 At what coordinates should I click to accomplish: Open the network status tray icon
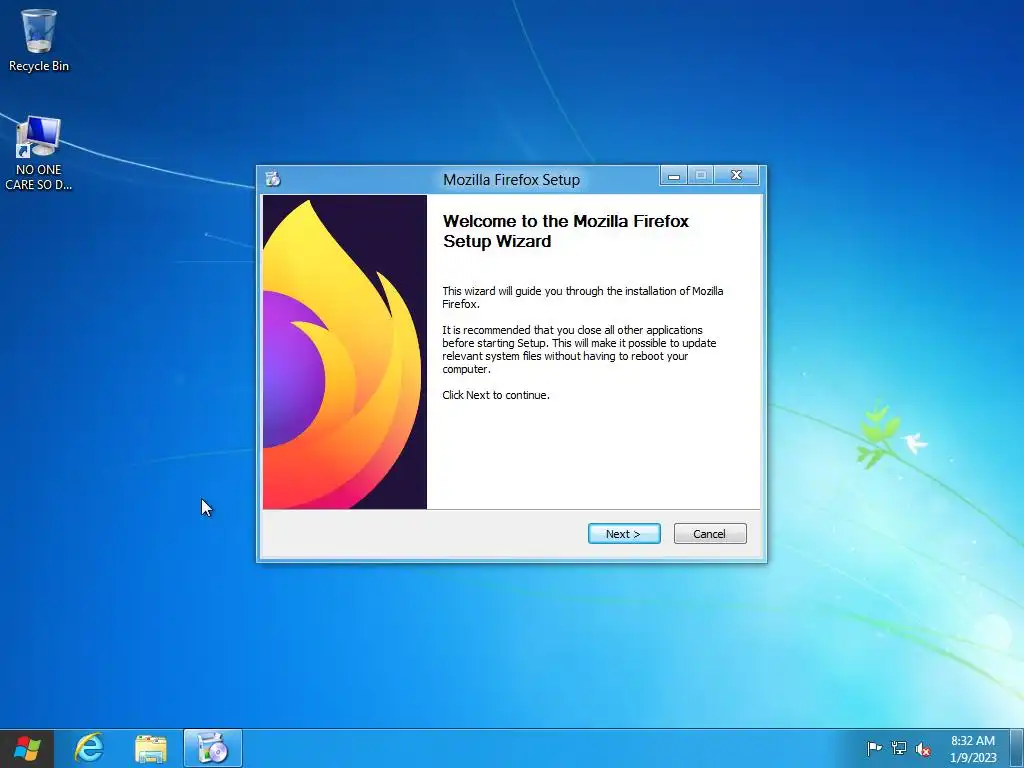(x=899, y=748)
